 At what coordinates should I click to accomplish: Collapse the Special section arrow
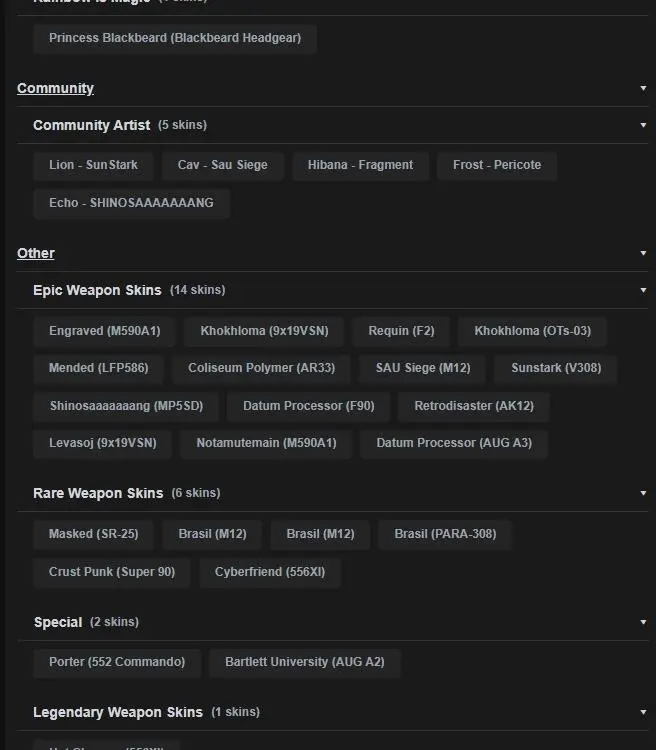pyautogui.click(x=643, y=622)
